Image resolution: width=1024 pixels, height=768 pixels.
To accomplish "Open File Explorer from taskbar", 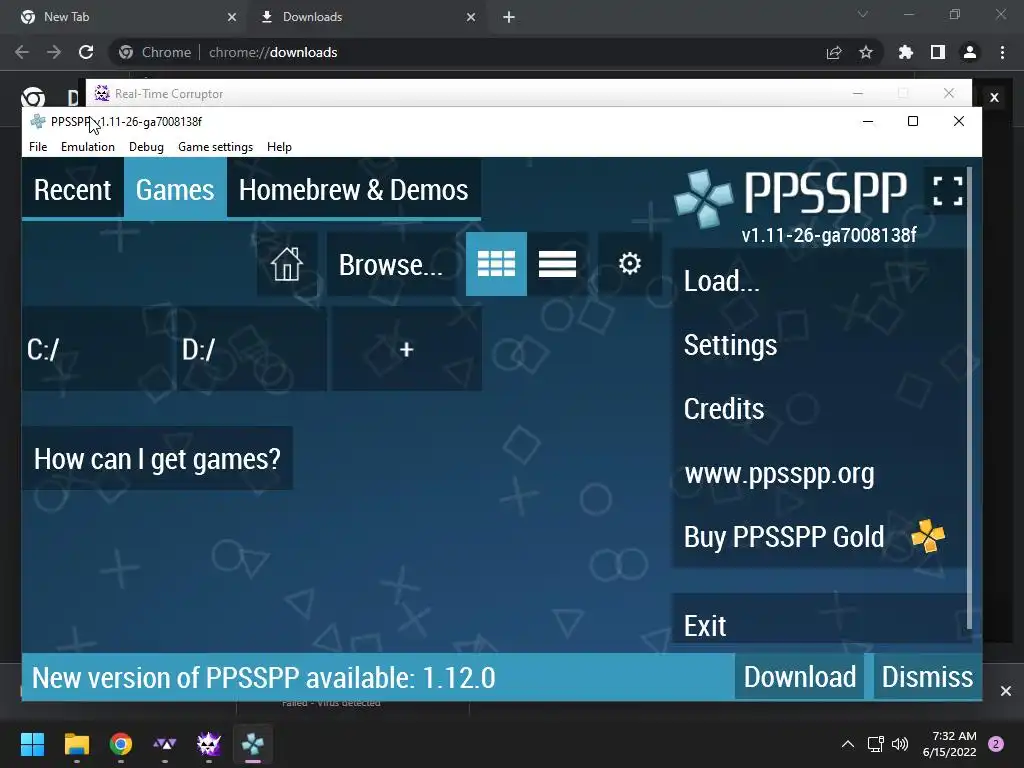I will click(76, 744).
